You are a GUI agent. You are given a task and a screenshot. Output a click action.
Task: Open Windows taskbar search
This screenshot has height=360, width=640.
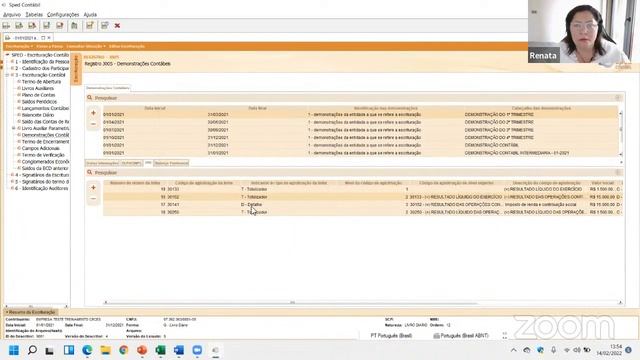(32, 350)
